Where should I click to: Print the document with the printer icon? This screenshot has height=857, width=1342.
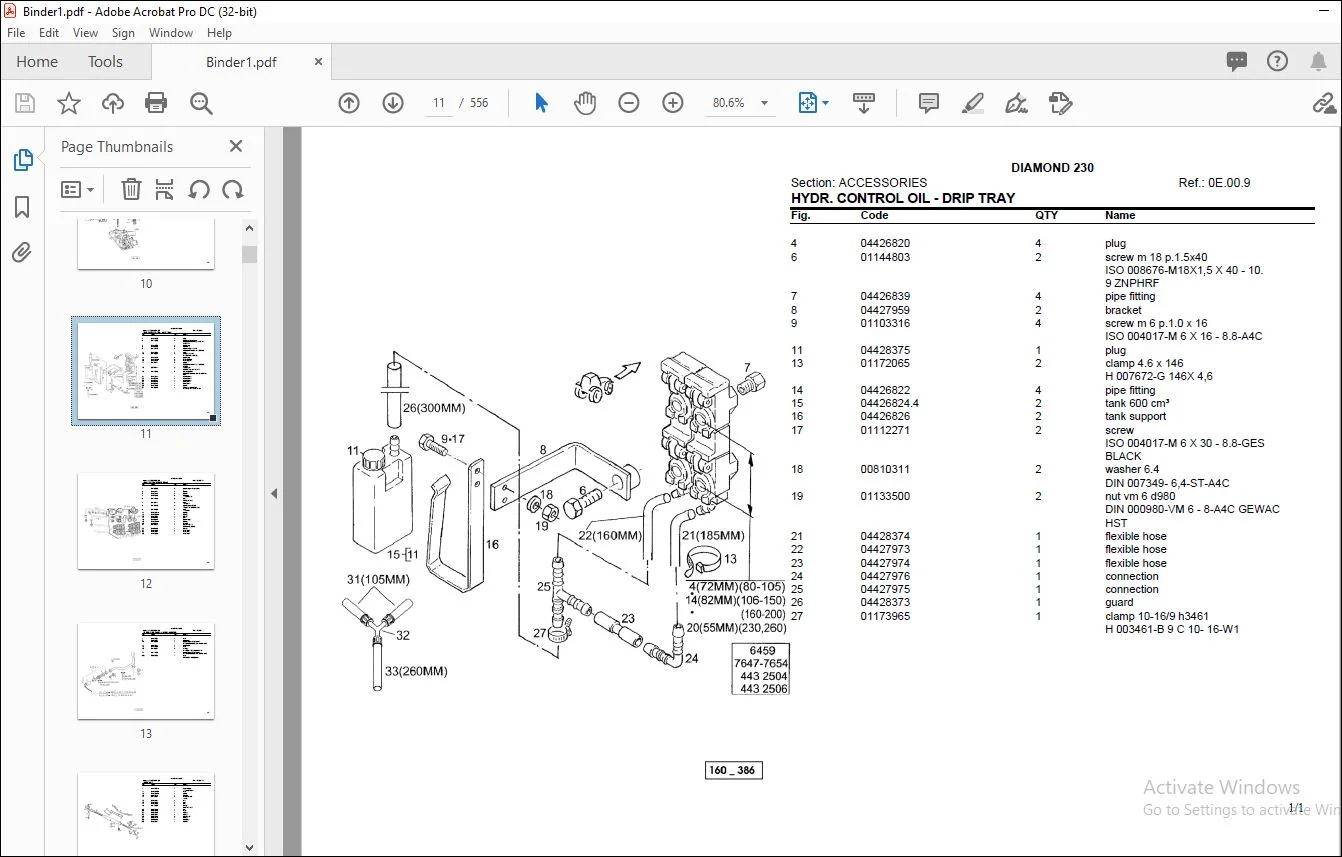tap(156, 103)
